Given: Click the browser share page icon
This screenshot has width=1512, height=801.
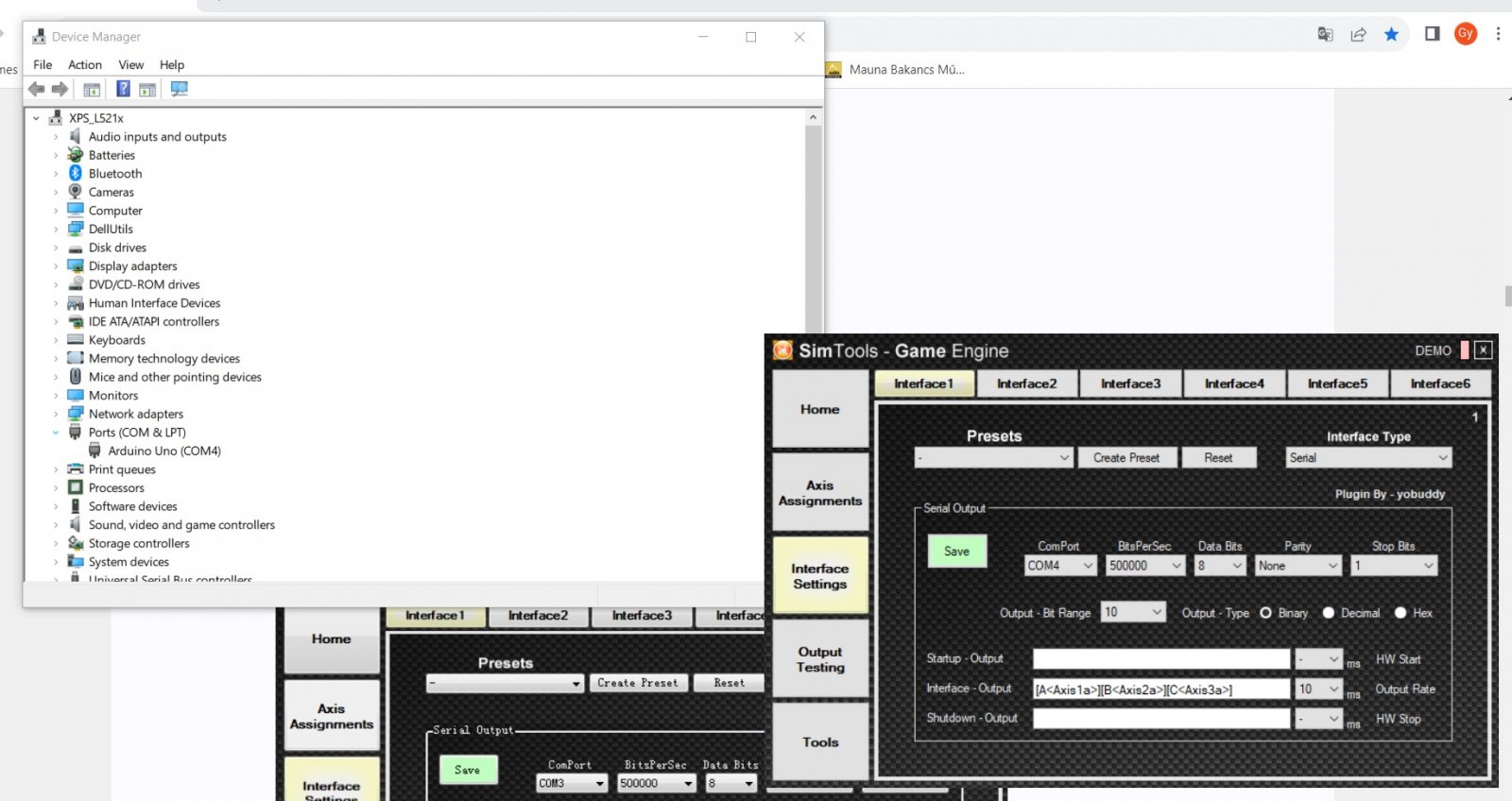Looking at the screenshot, I should point(1358,34).
